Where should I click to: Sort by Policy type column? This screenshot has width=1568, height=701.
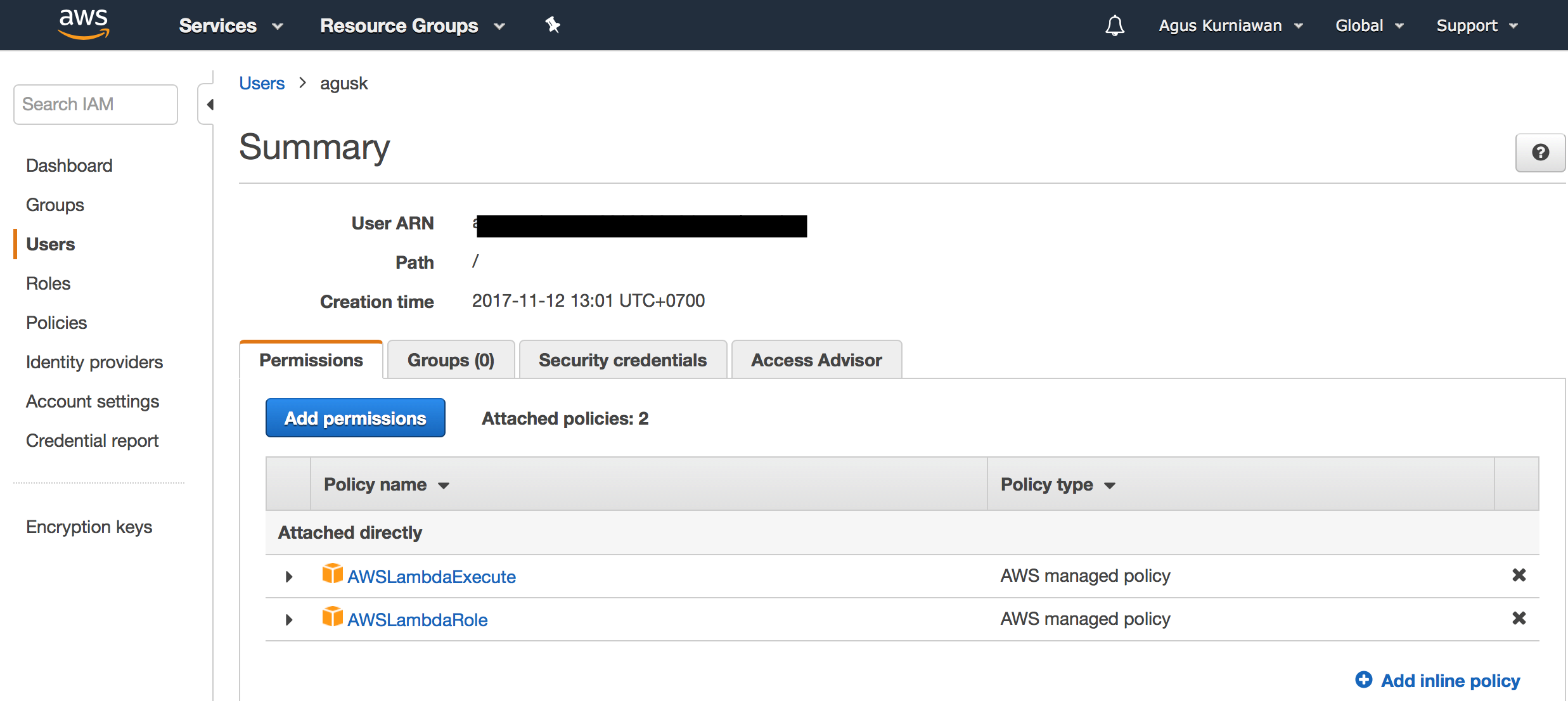point(1058,484)
